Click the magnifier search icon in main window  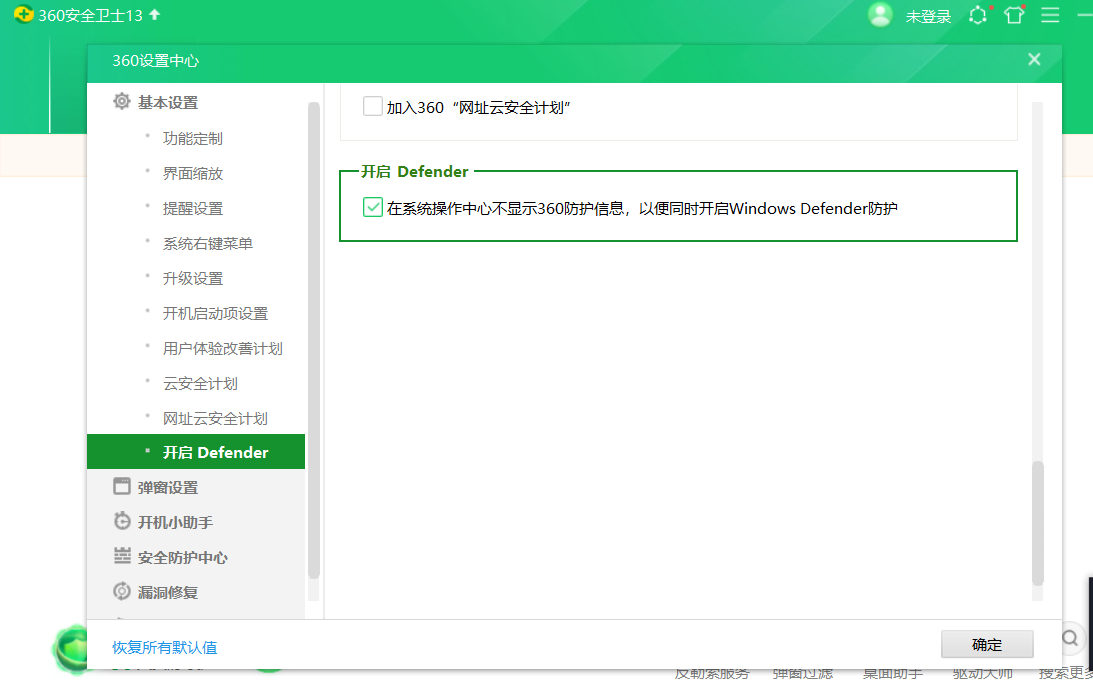[x=1069, y=637]
